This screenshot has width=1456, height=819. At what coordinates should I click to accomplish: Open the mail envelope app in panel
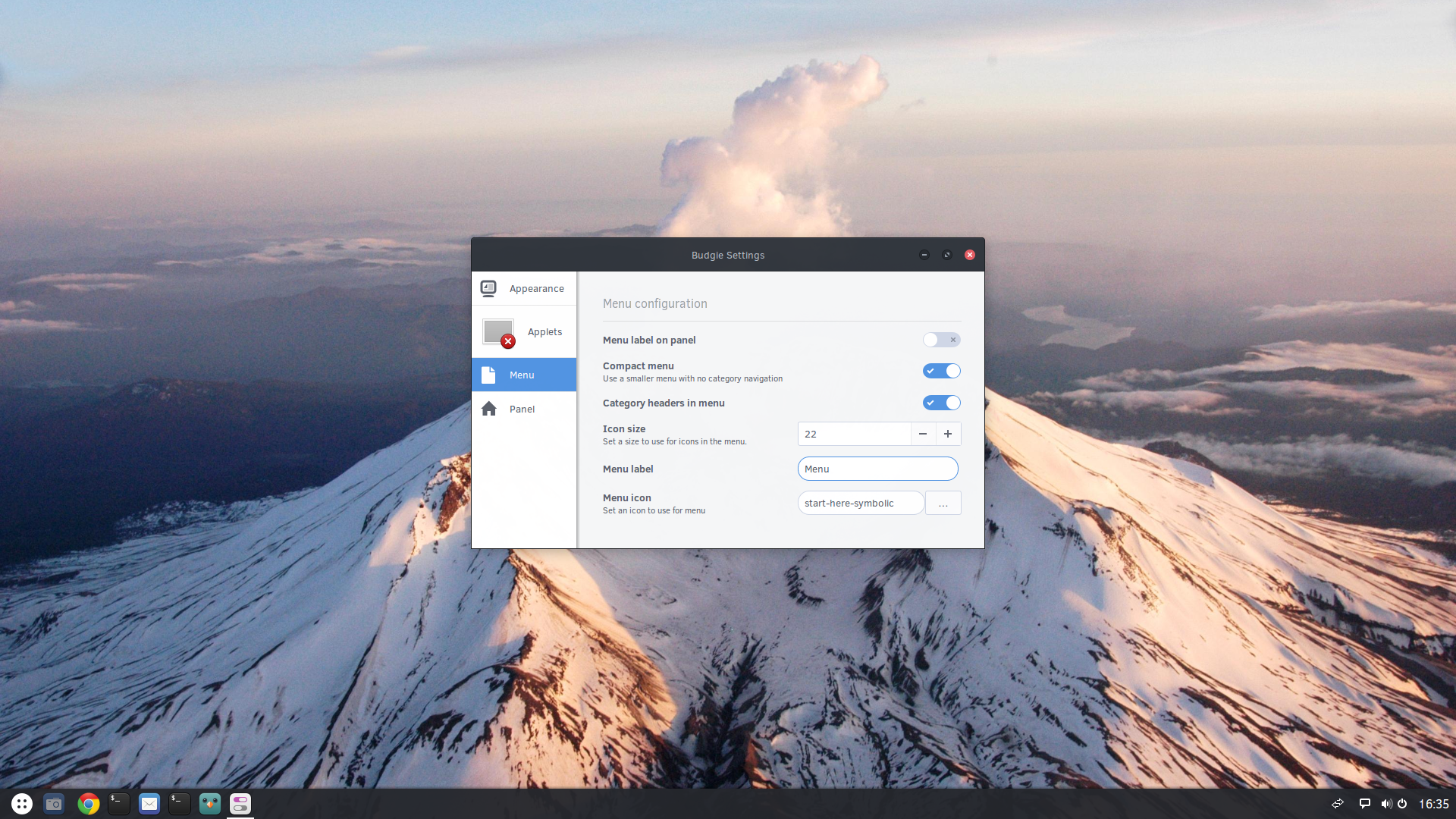tap(149, 804)
